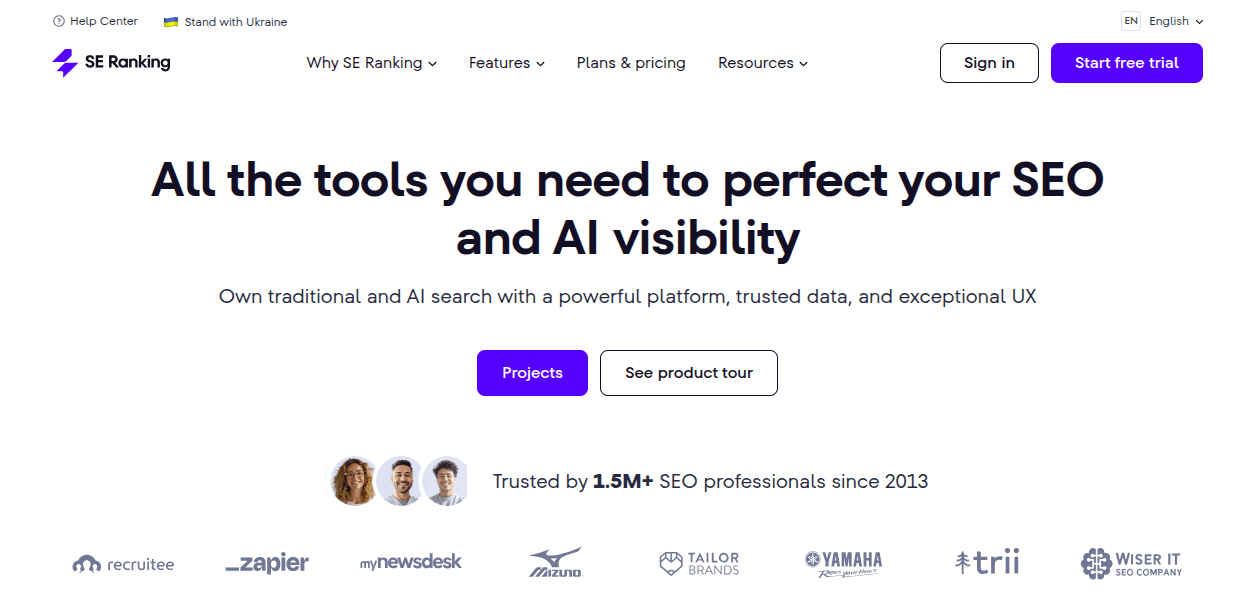The image size is (1254, 606).
Task: Open the English language selector
Action: 1175,21
